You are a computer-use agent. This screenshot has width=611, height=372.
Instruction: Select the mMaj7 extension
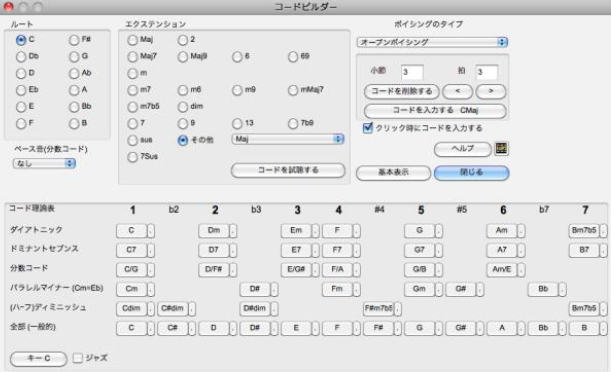click(x=293, y=90)
